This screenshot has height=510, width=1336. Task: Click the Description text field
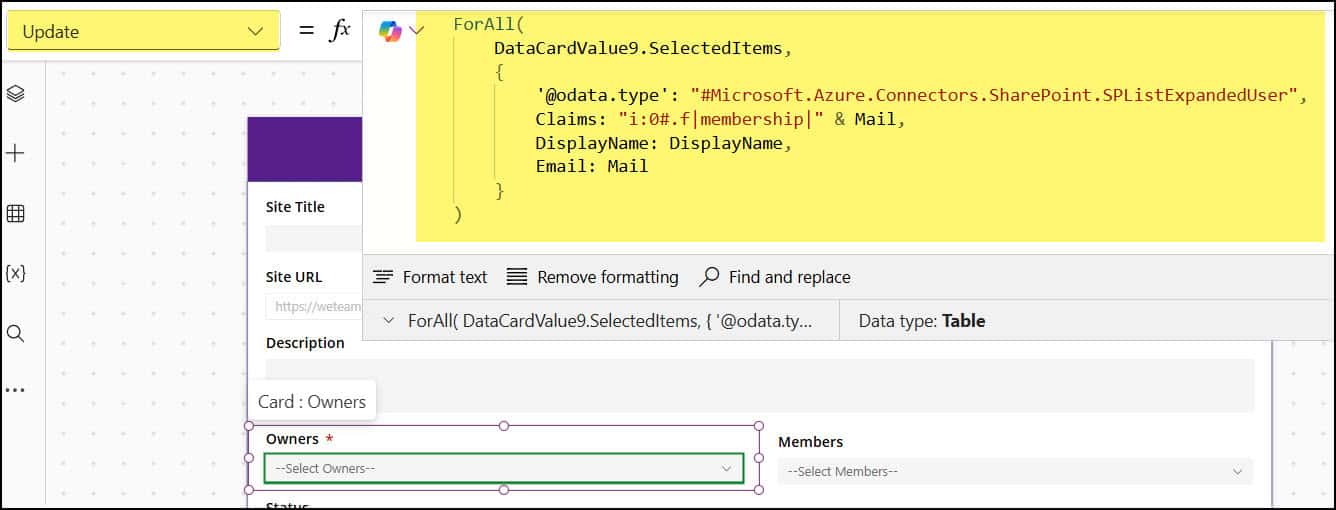pos(759,385)
